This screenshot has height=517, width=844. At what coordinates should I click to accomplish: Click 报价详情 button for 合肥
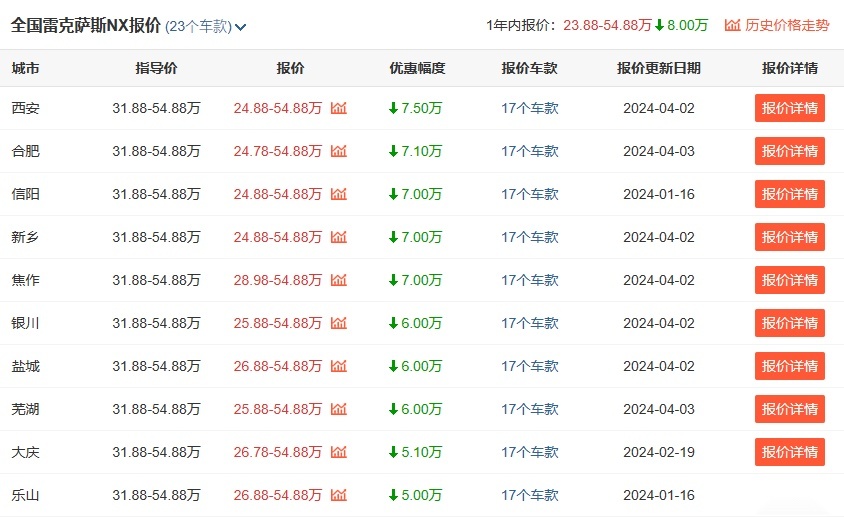point(790,151)
